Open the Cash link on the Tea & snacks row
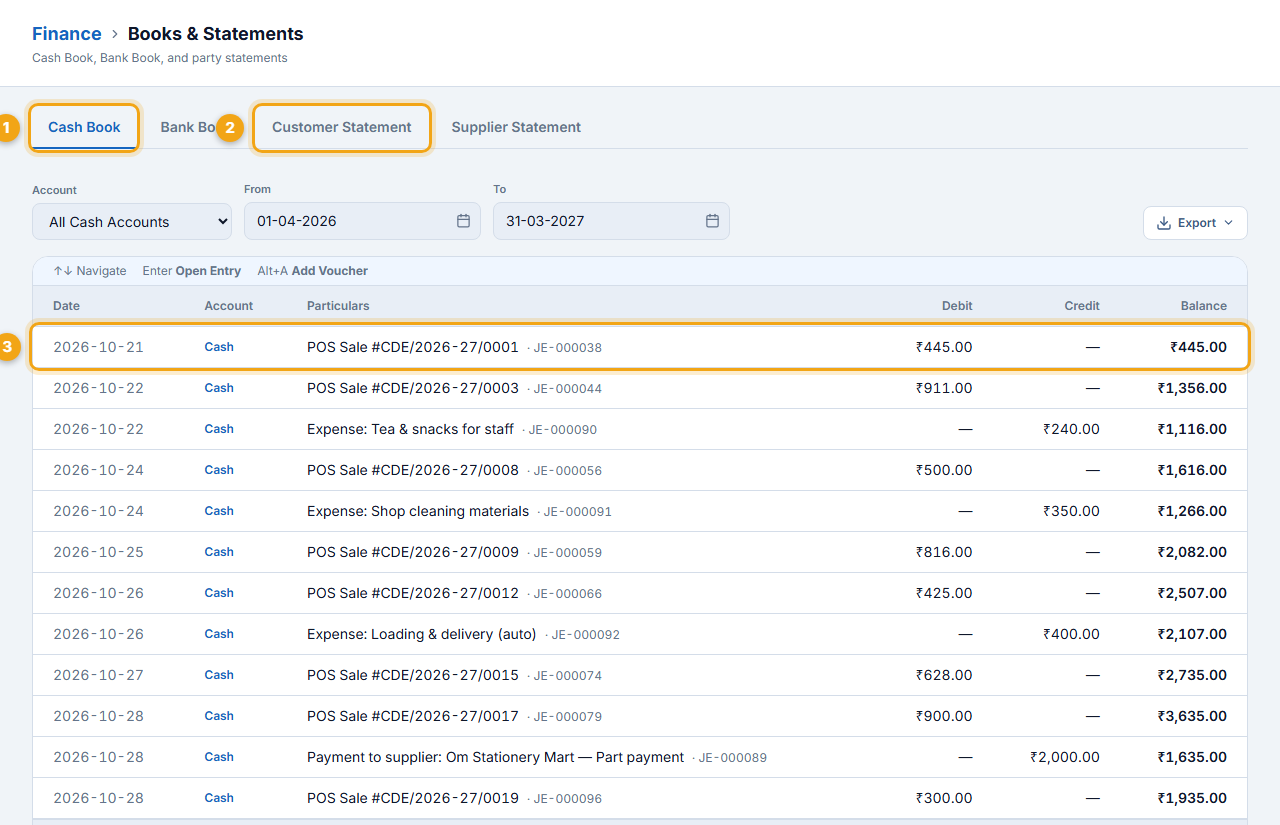 [219, 429]
